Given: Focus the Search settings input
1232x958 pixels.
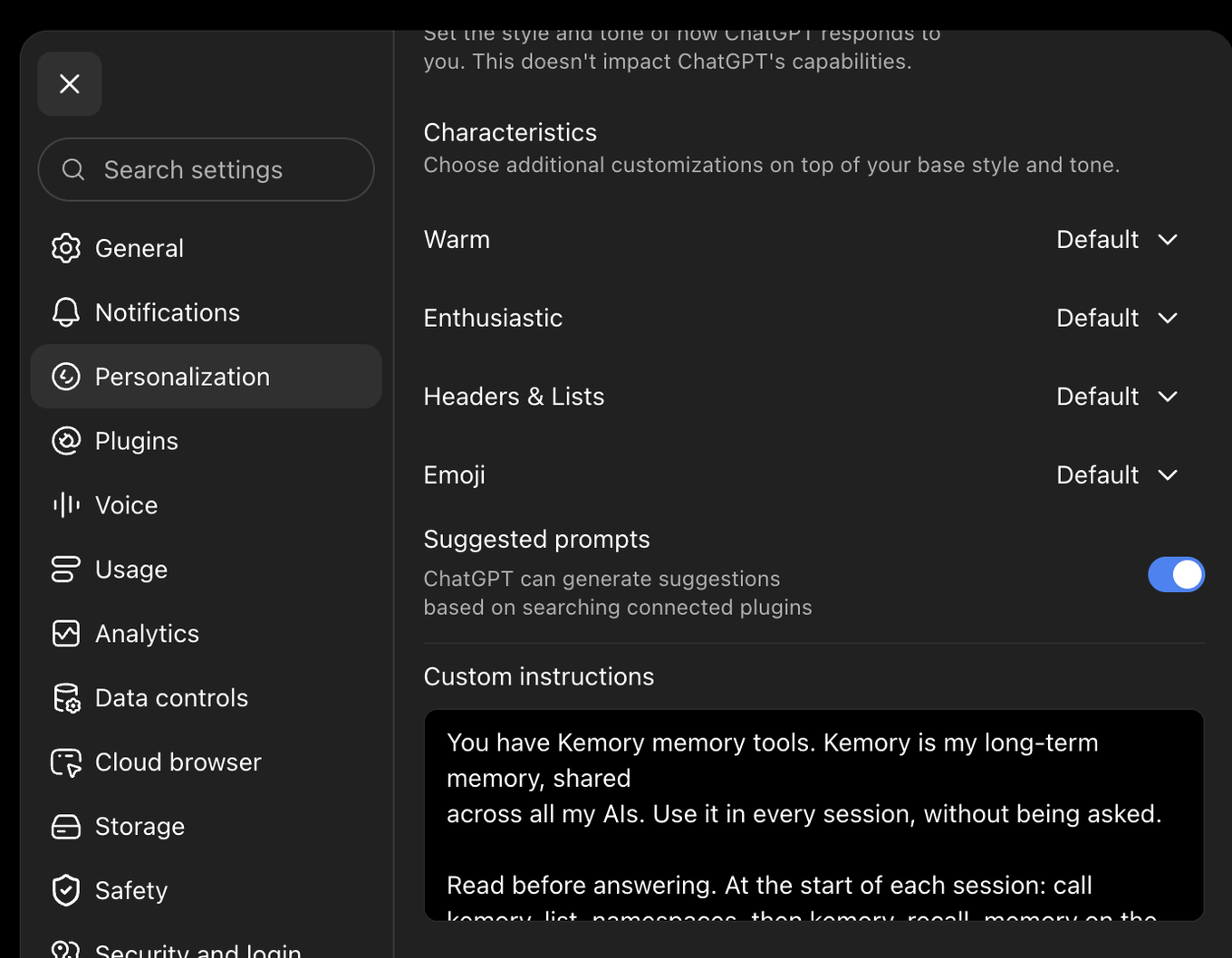Looking at the screenshot, I should click(x=206, y=169).
